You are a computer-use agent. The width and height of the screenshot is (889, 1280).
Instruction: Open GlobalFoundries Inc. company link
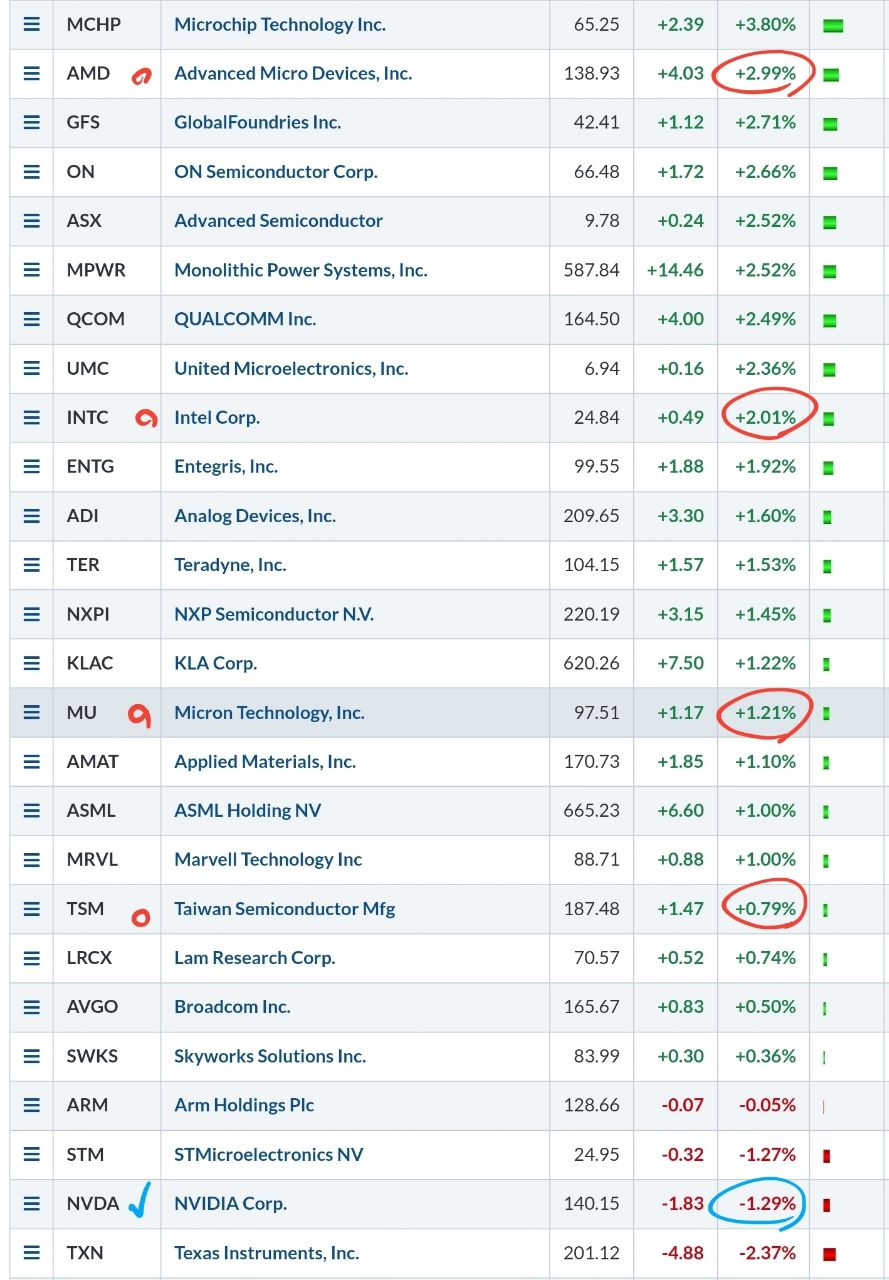pyautogui.click(x=258, y=122)
